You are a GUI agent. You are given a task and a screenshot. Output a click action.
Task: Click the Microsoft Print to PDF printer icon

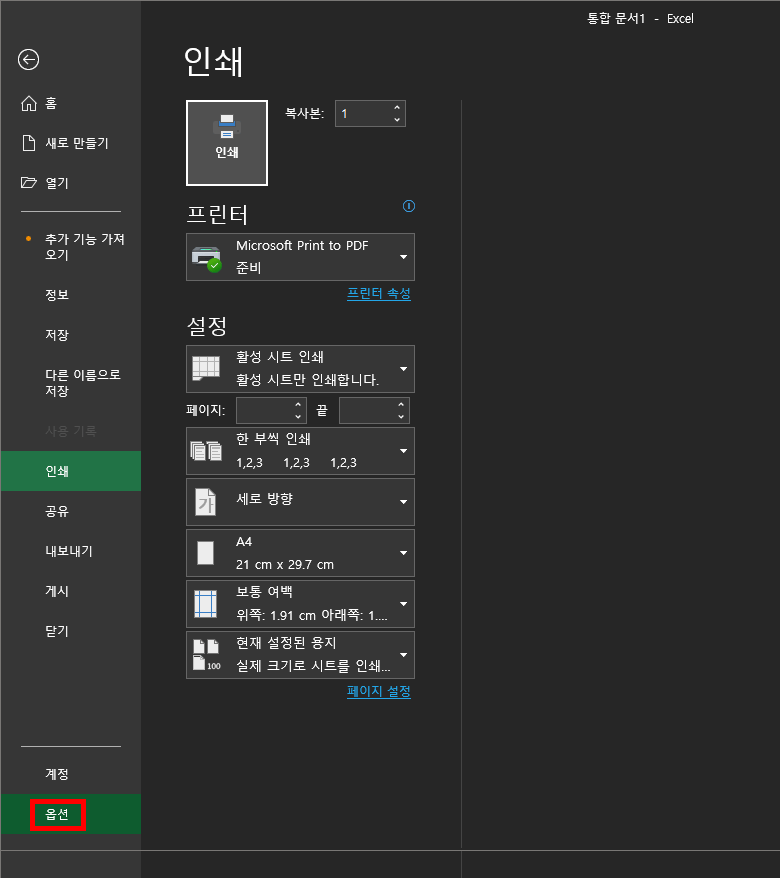206,258
